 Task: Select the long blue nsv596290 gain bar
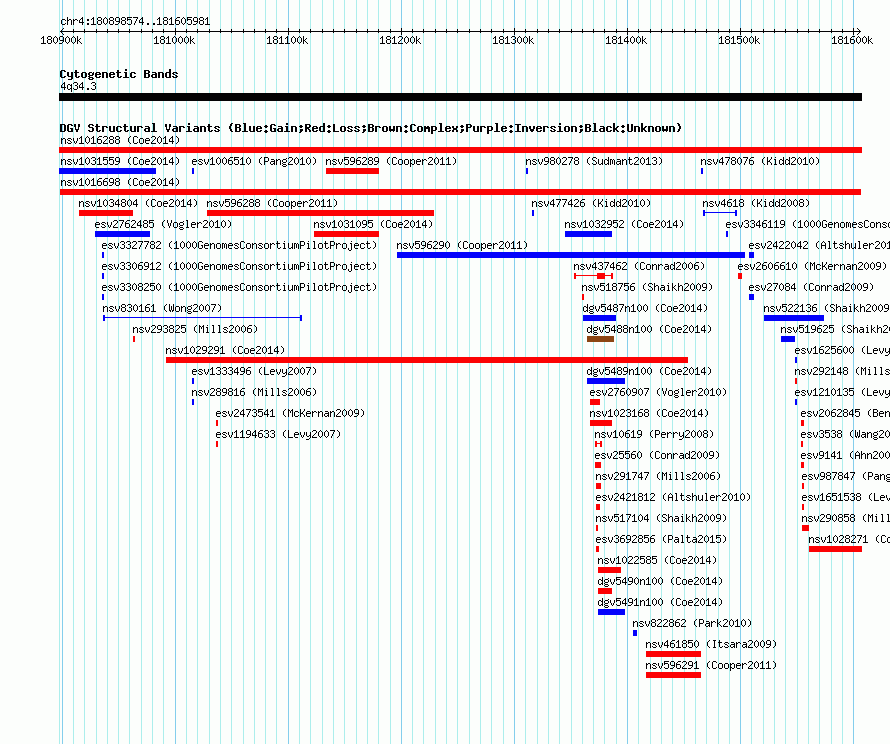coord(570,255)
